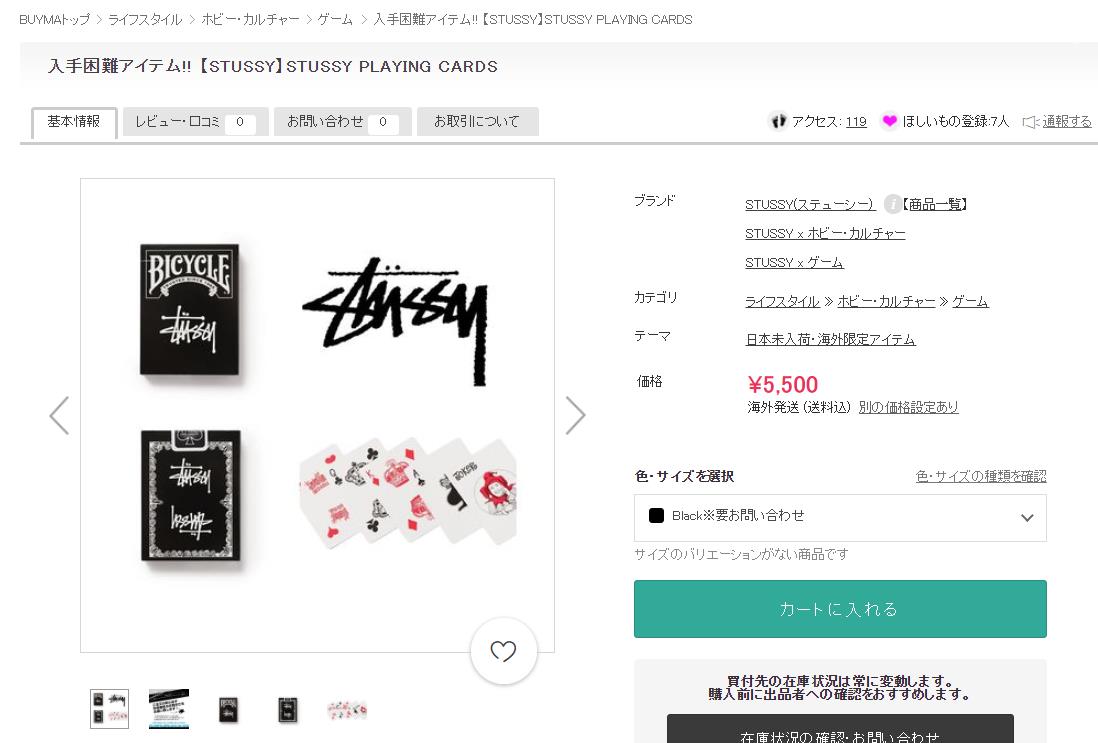This screenshot has width=1098, height=743.
Task: Open the 商品一覧 brand listing link
Action: coord(936,204)
